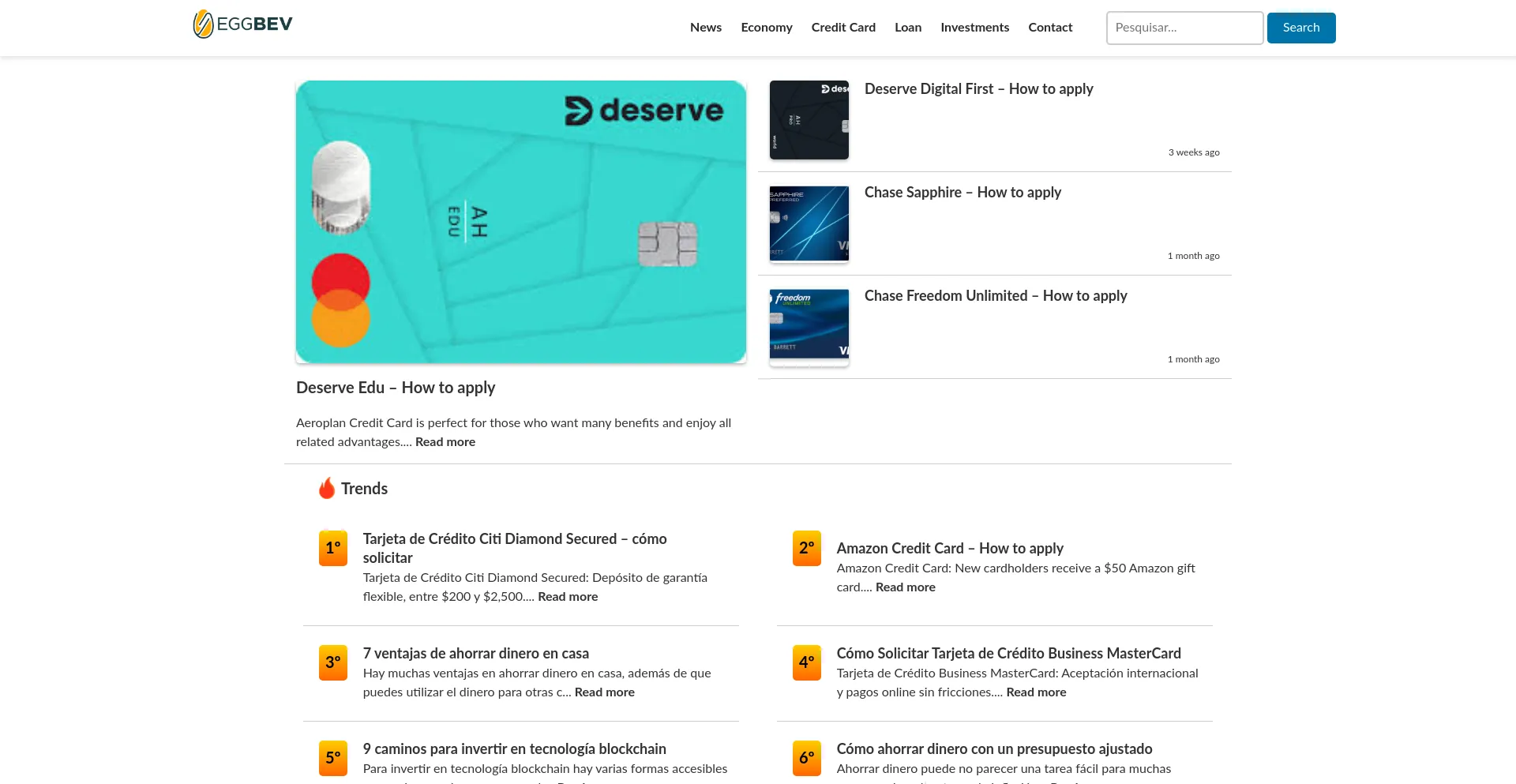Focus the Pesquisar search field

tap(1184, 28)
